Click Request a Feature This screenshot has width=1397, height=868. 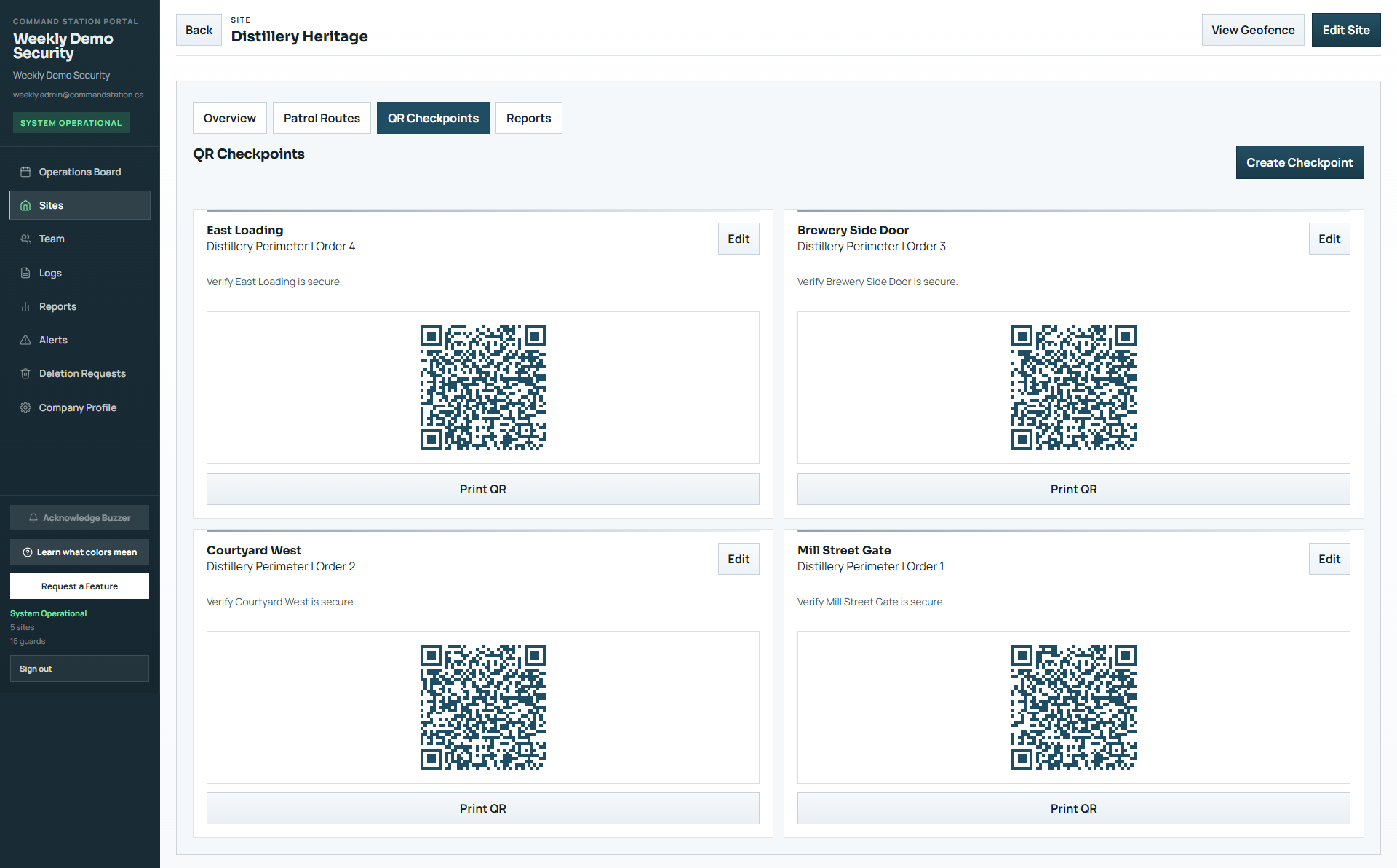80,586
